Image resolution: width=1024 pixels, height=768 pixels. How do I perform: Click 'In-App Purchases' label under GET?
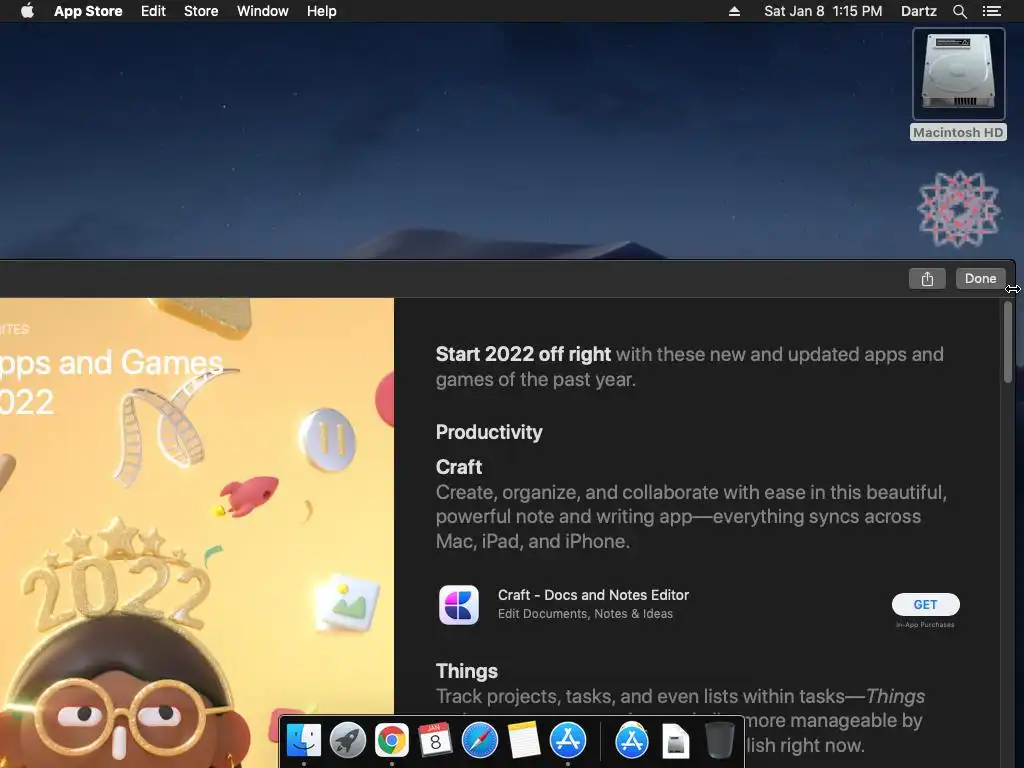(925, 625)
